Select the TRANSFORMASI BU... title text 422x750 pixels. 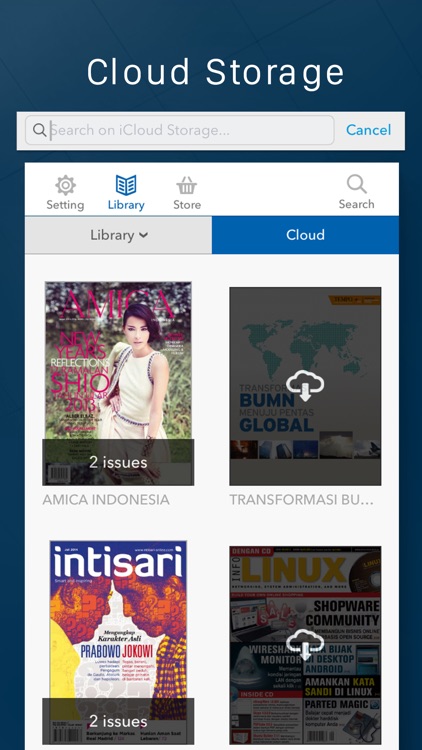pos(301,500)
